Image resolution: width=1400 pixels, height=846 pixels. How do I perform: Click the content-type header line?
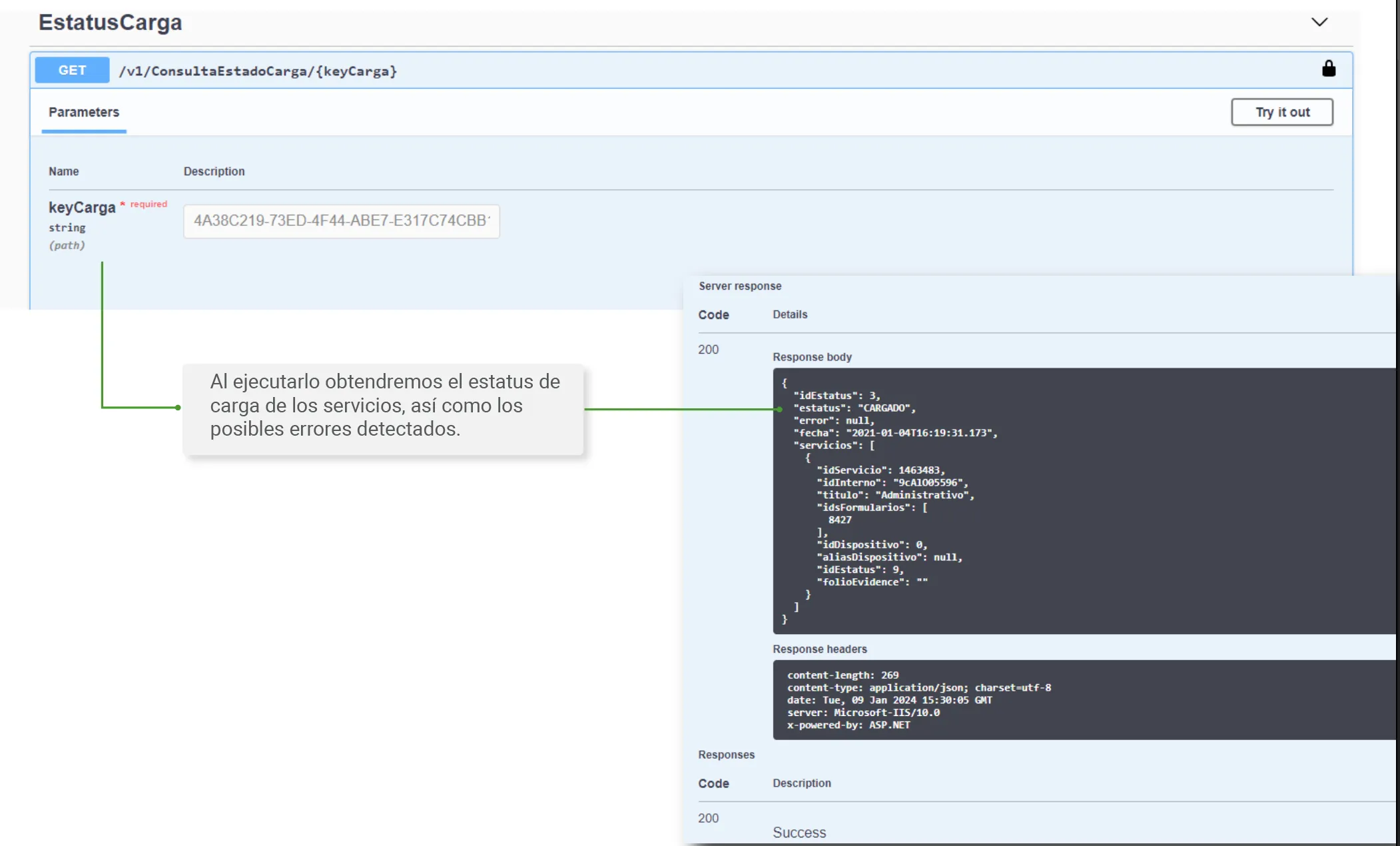919,687
